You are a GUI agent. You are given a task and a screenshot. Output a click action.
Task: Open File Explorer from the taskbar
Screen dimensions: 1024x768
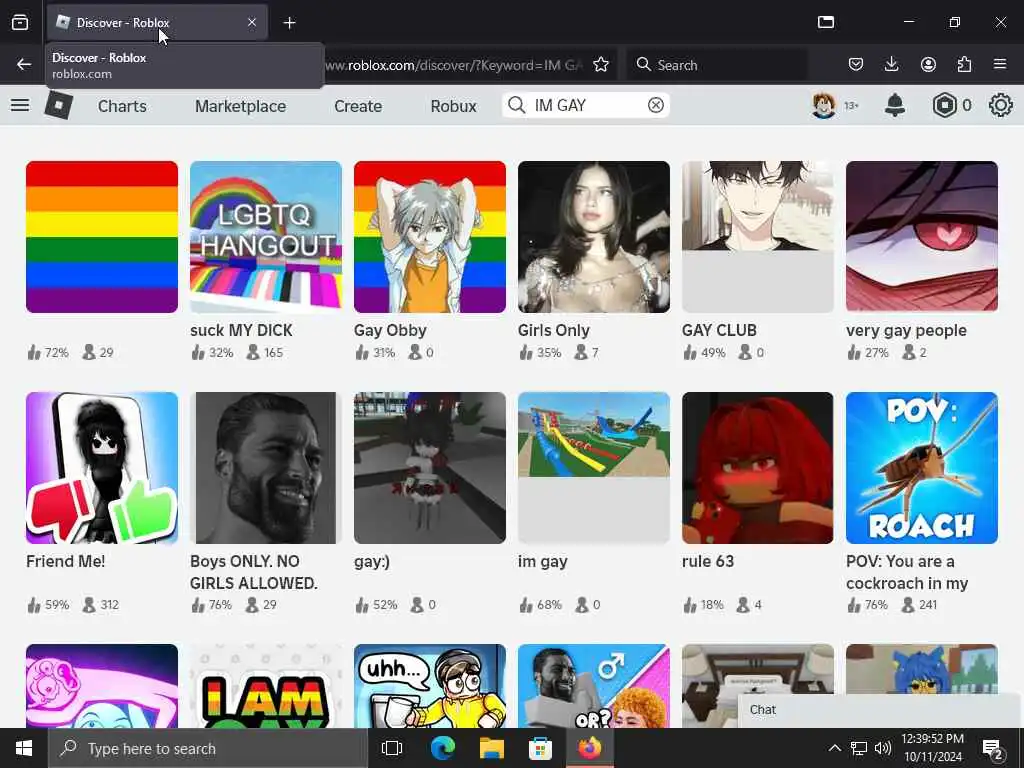pyautogui.click(x=491, y=748)
